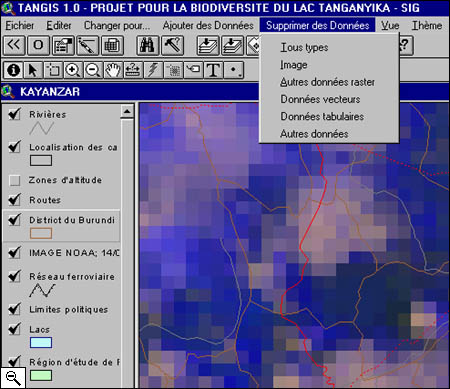Select the Identify info tool
450x389 pixels.
[13, 70]
